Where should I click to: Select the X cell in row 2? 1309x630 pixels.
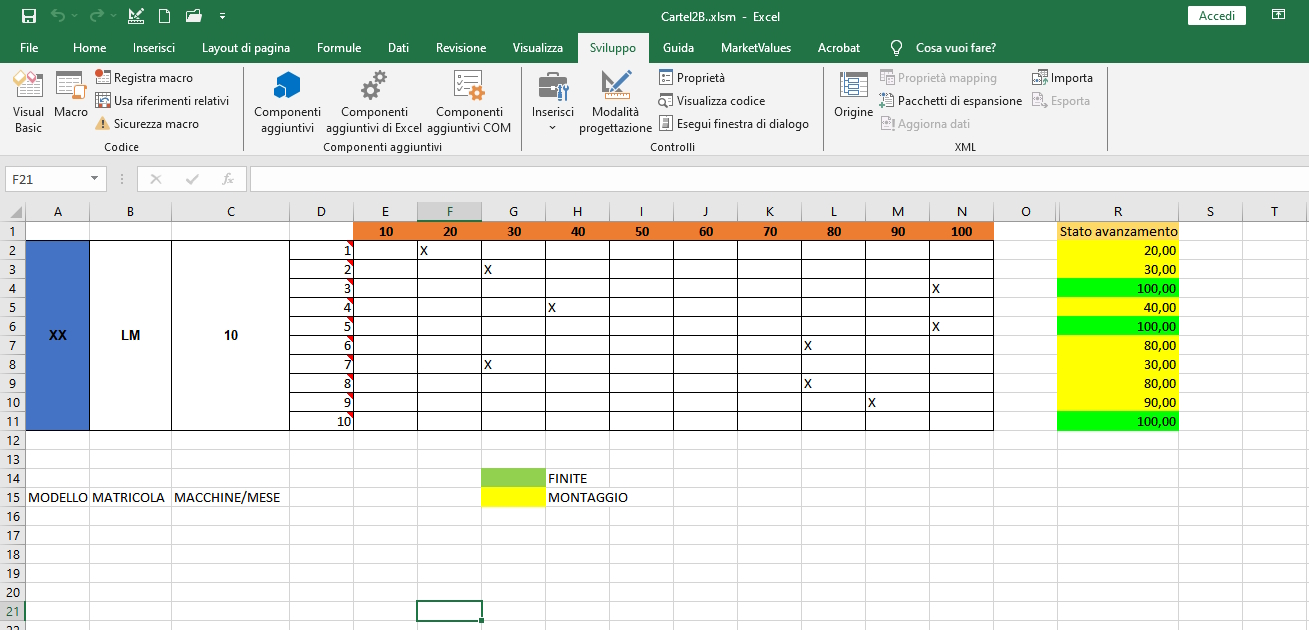pyautogui.click(x=449, y=250)
